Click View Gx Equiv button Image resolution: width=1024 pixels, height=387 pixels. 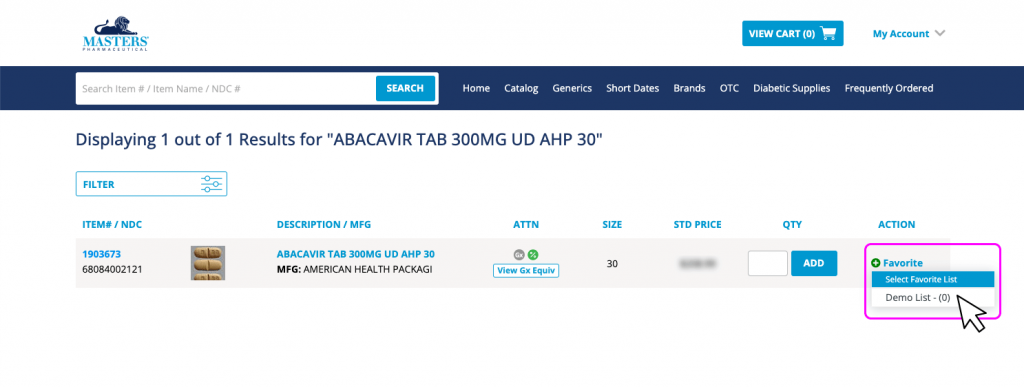point(526,271)
